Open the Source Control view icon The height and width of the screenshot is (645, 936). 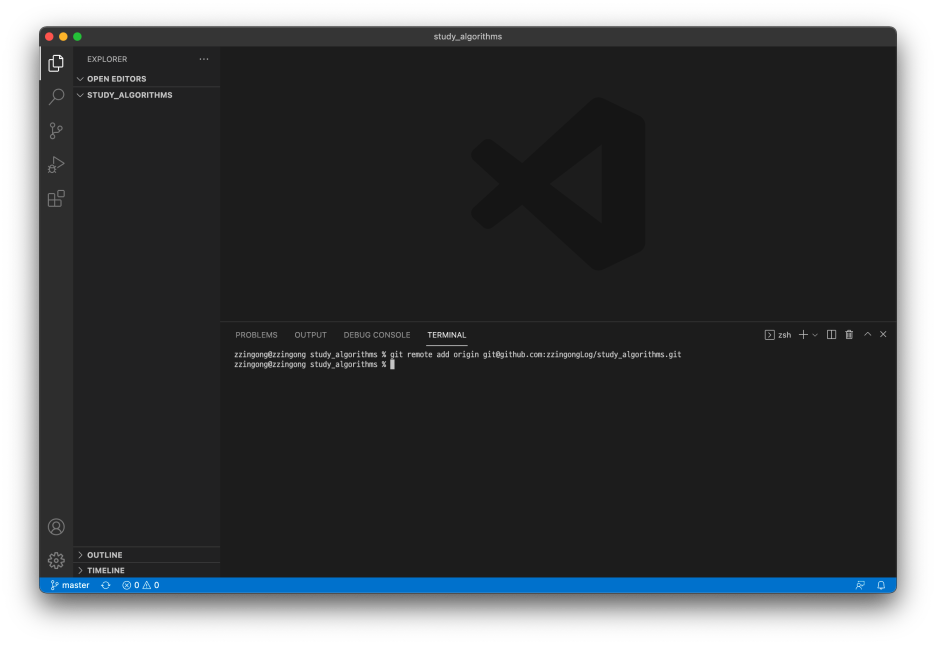[56, 130]
